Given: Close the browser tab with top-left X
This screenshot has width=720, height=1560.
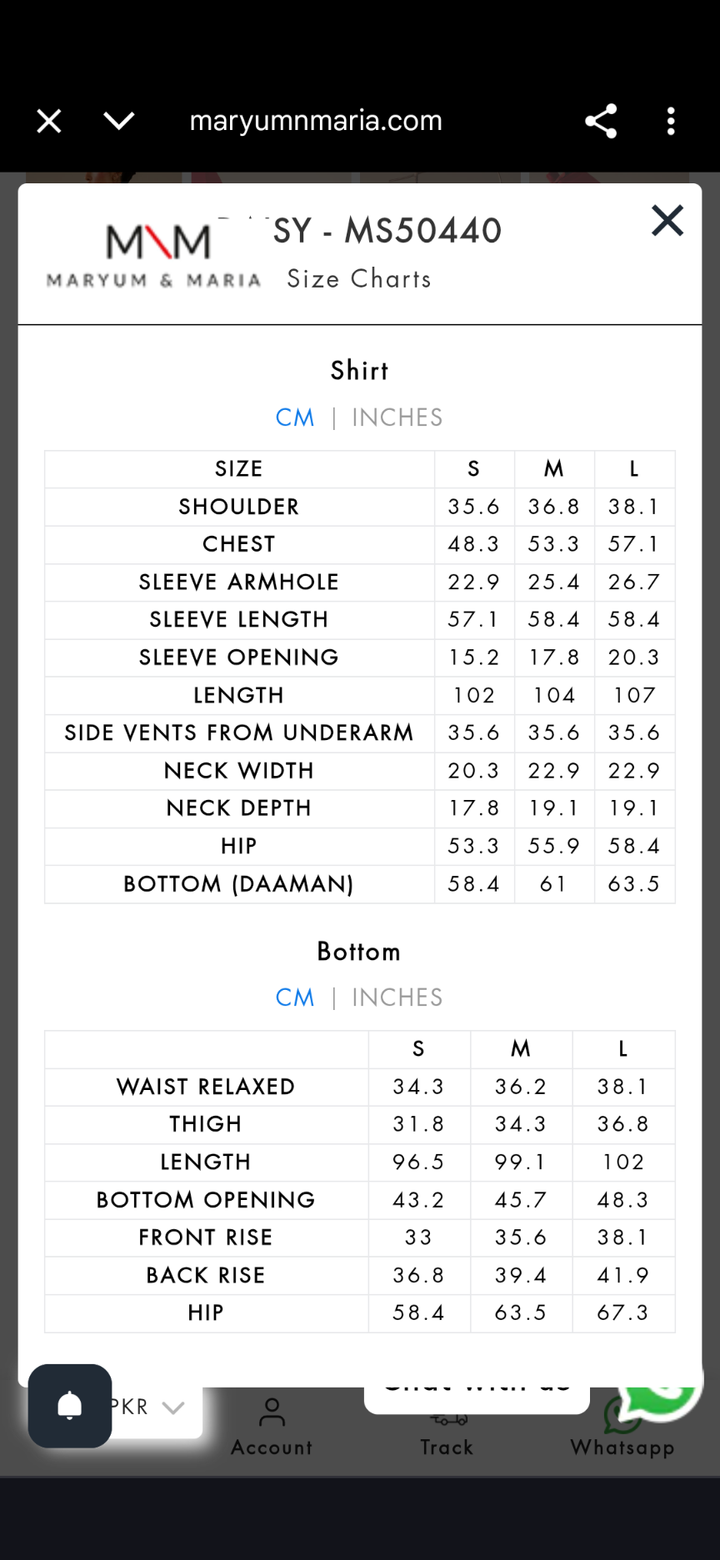Looking at the screenshot, I should [49, 121].
